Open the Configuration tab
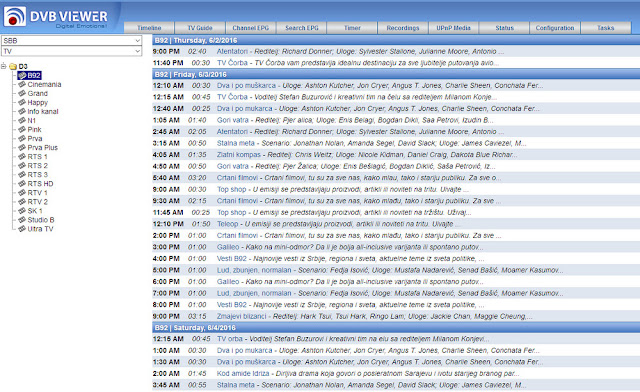Screen dimensions: 640x392 [x=555, y=28]
